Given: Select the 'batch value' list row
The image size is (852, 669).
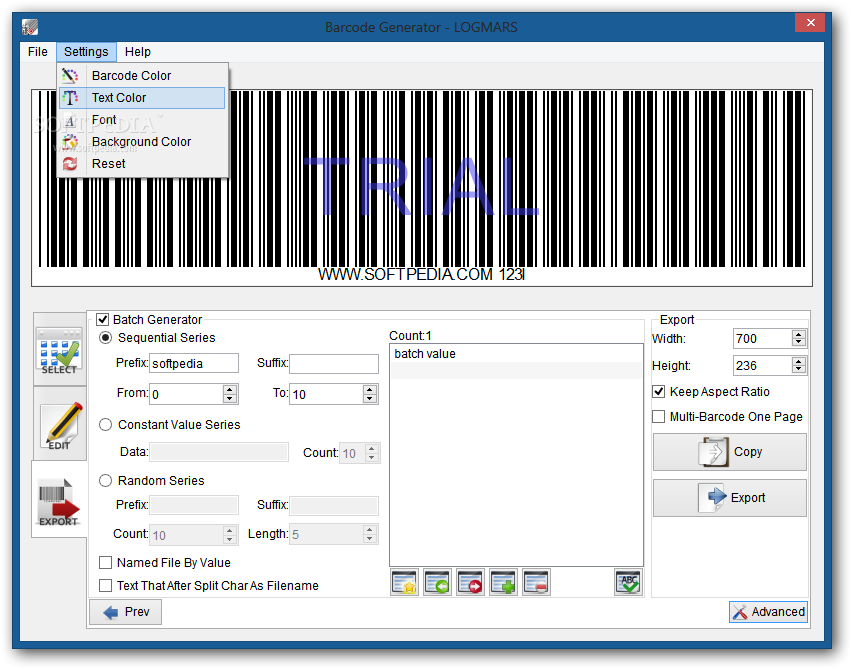Looking at the screenshot, I should (x=516, y=354).
